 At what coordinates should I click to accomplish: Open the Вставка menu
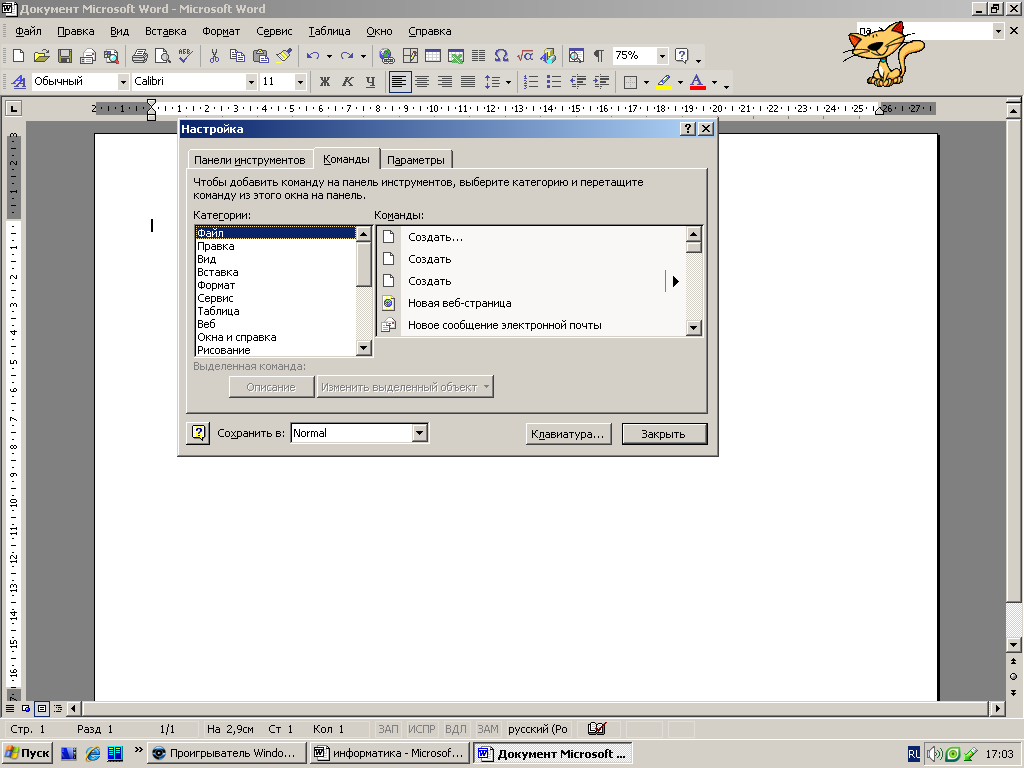165,31
